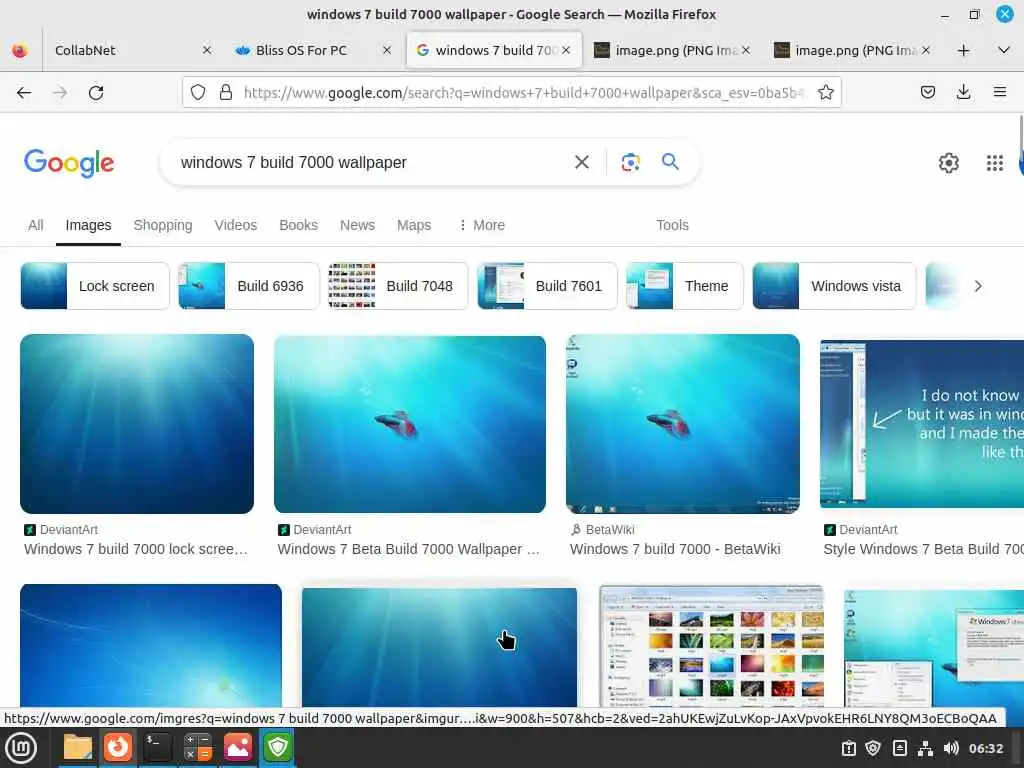Close the CollabNet tab

coord(206,50)
